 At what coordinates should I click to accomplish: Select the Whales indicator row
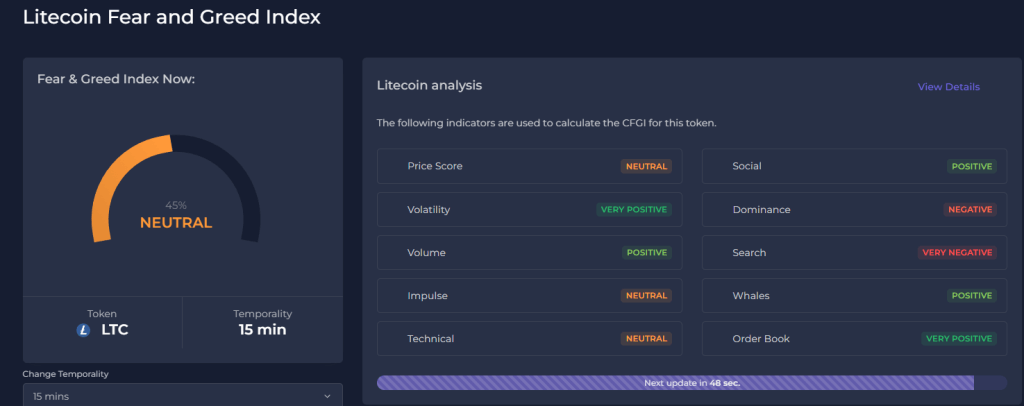coord(854,296)
